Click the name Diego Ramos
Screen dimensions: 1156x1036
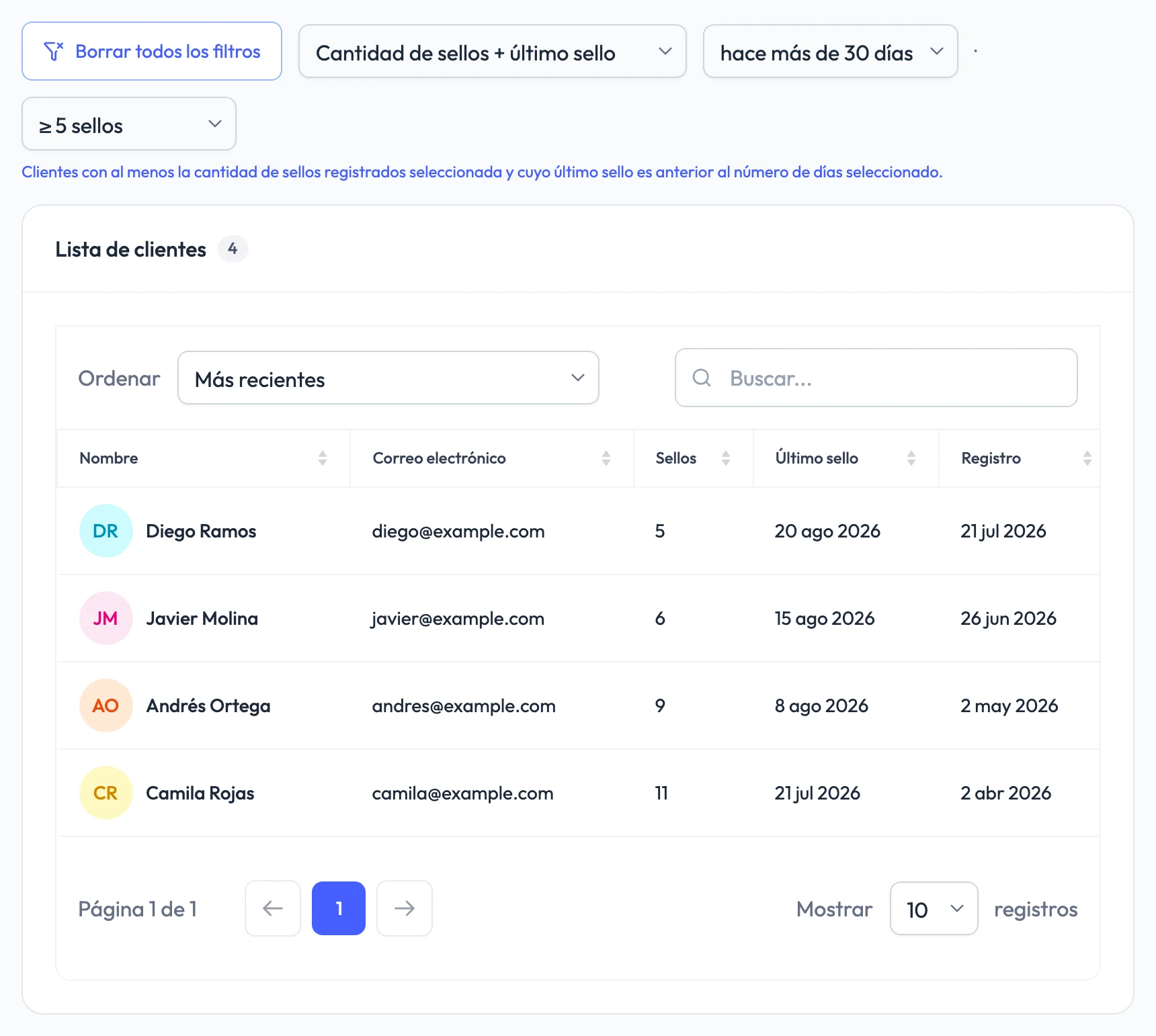(x=201, y=531)
